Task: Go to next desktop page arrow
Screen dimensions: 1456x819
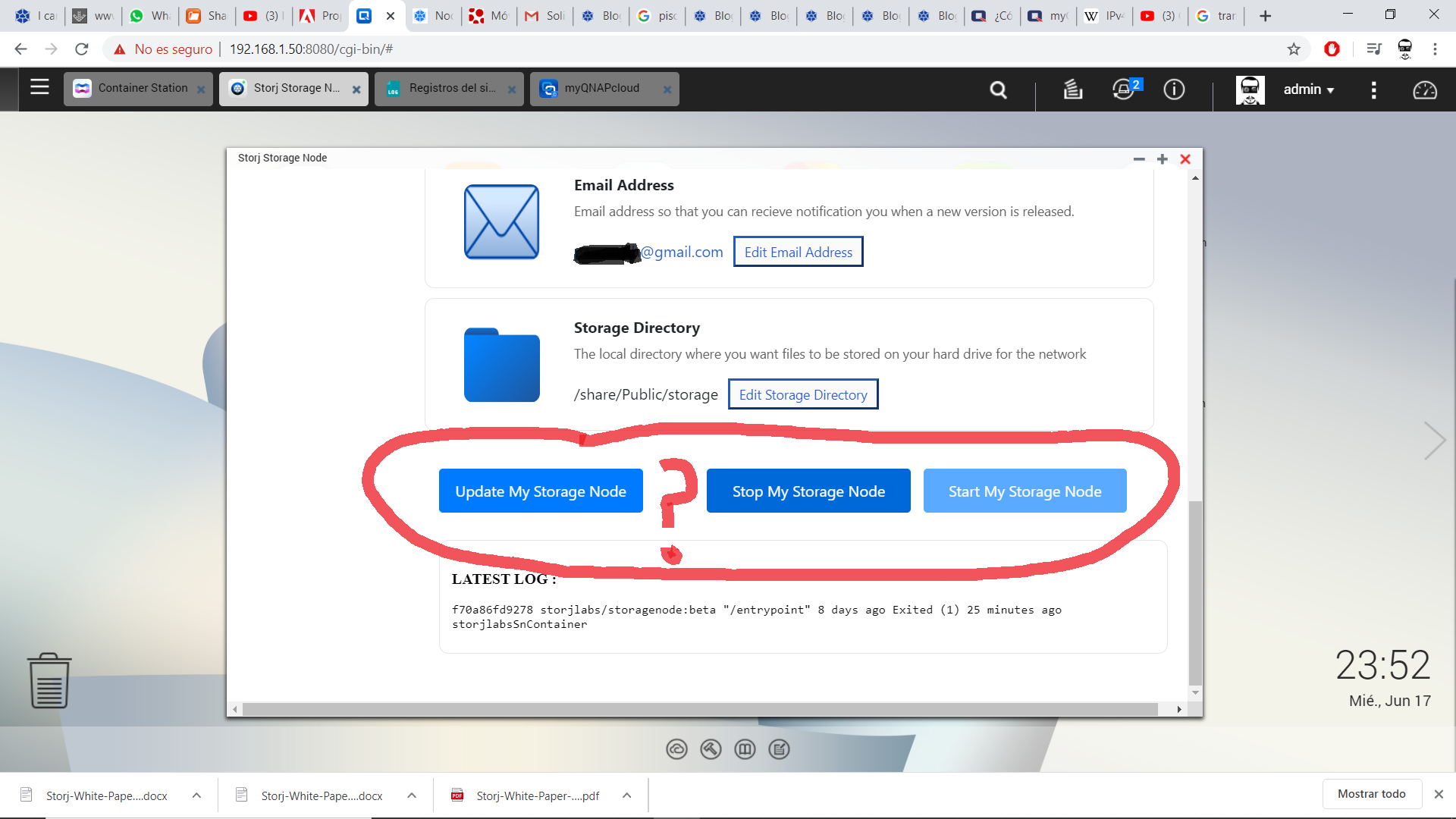Action: 1434,441
